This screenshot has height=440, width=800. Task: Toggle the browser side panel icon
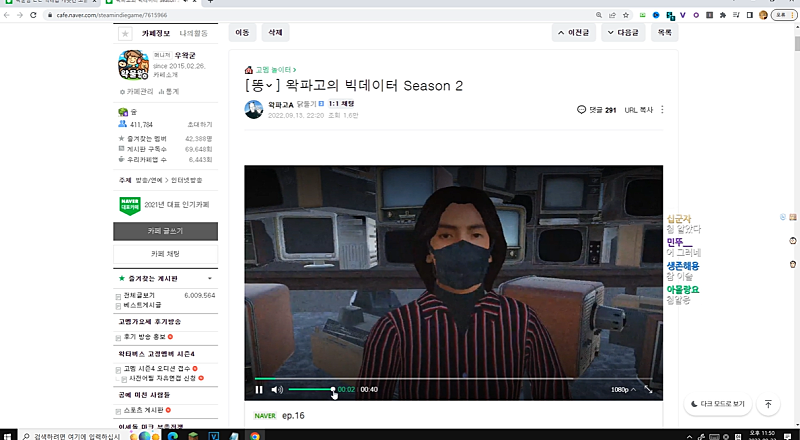click(749, 15)
